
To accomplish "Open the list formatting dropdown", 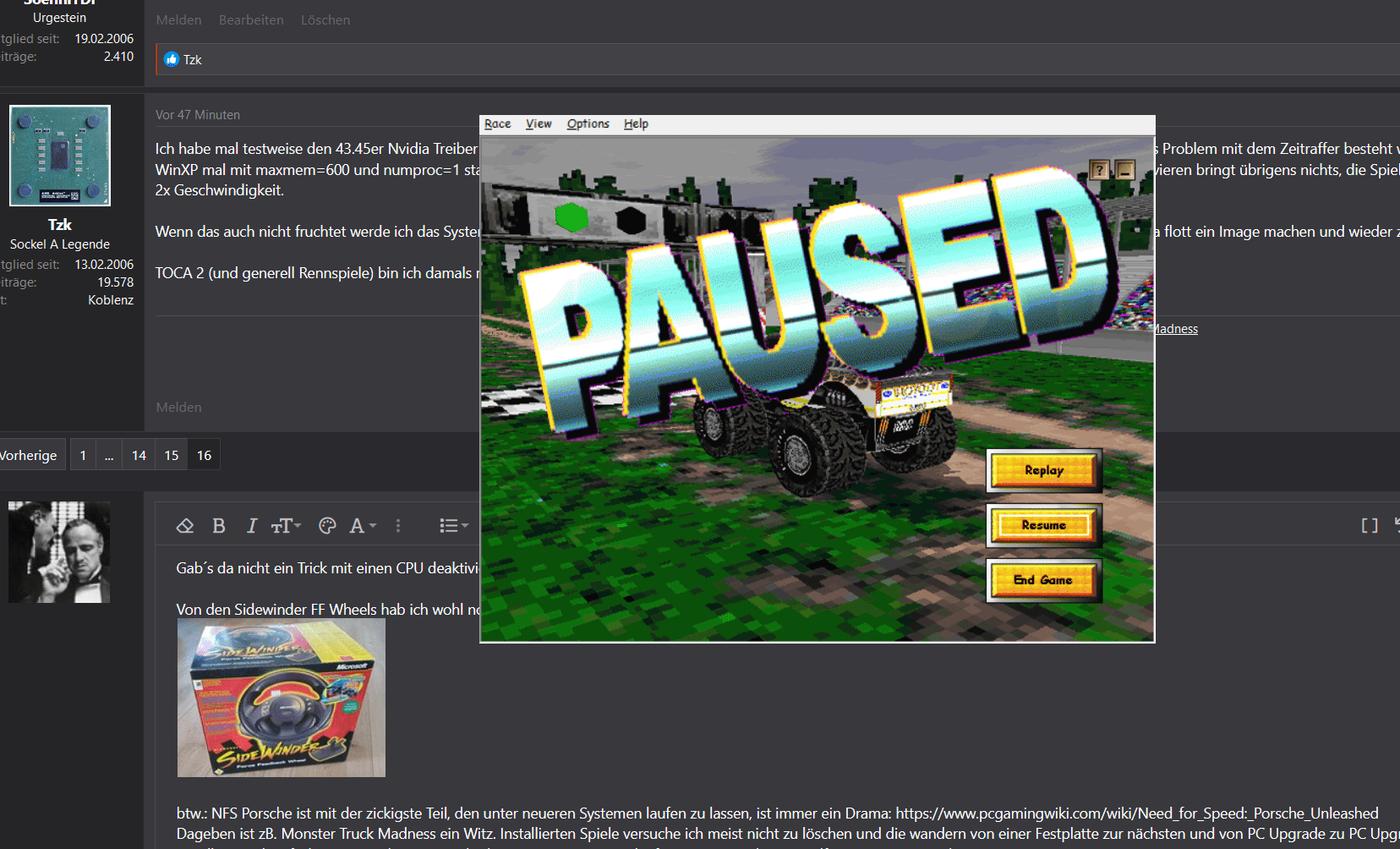I will 453,526.
